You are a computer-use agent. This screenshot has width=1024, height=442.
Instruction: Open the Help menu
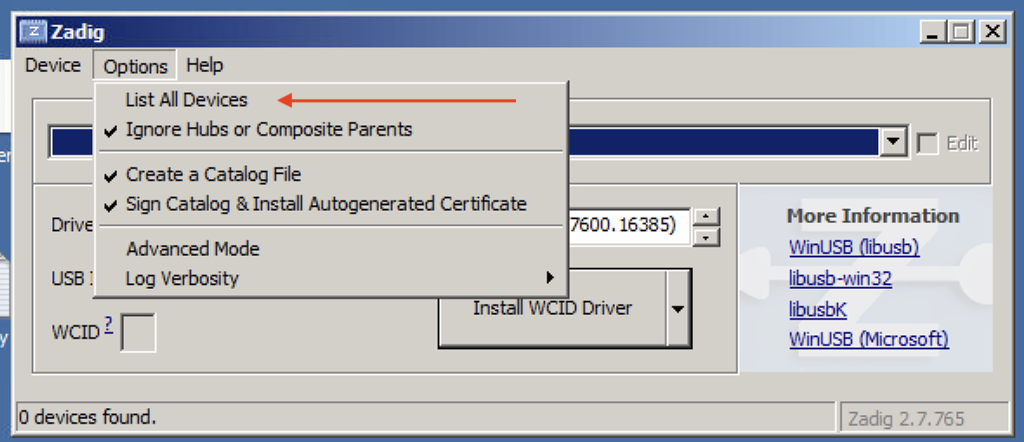click(204, 66)
